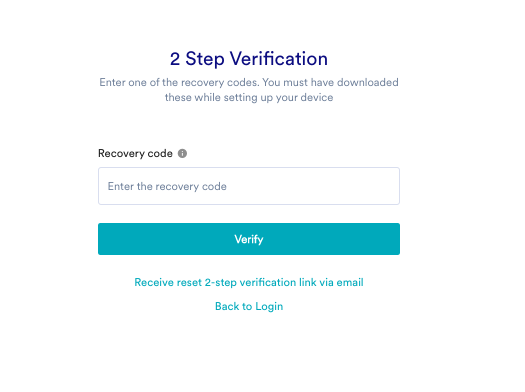Return to the login page link
The image size is (525, 392).
pos(249,306)
